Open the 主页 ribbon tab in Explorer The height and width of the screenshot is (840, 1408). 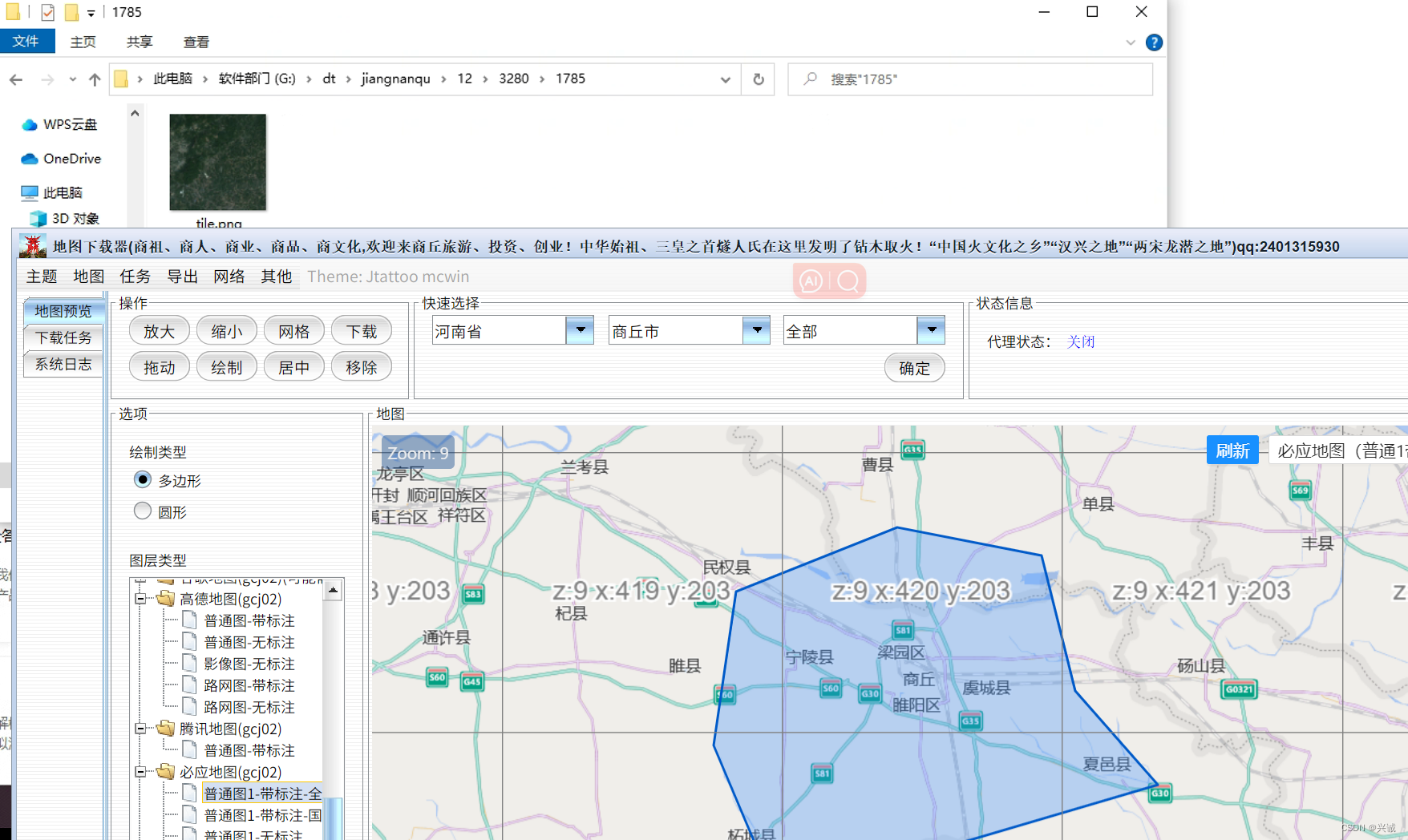83,42
